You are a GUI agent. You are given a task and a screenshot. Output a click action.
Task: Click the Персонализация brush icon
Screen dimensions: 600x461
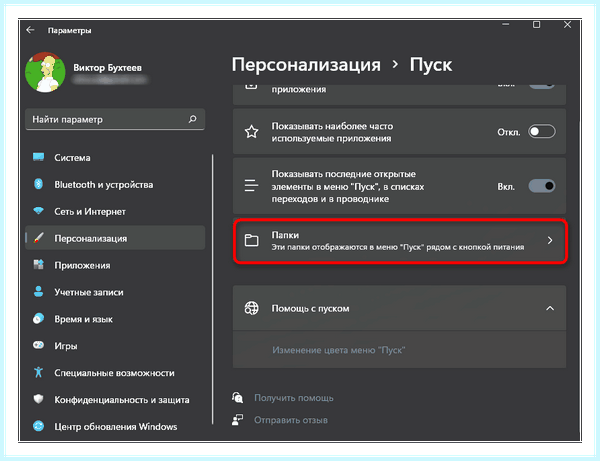pyautogui.click(x=38, y=238)
